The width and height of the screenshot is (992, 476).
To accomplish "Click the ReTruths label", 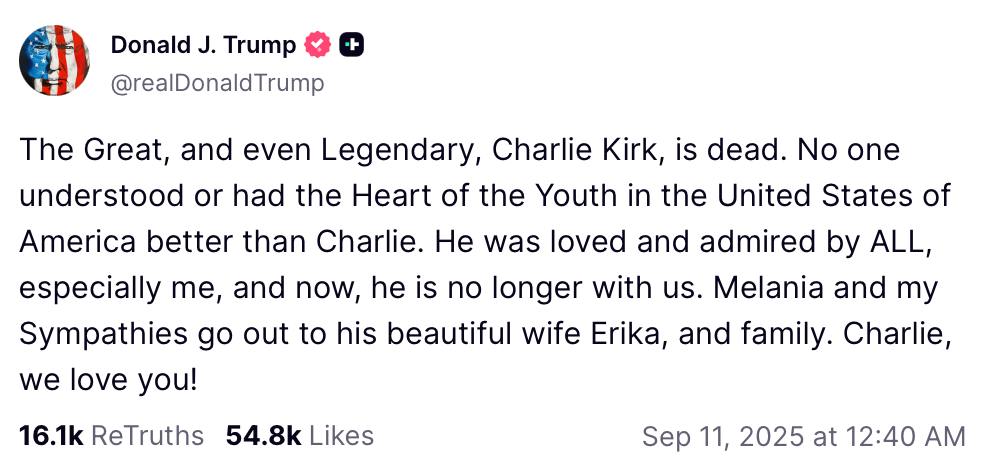I will pos(147,435).
